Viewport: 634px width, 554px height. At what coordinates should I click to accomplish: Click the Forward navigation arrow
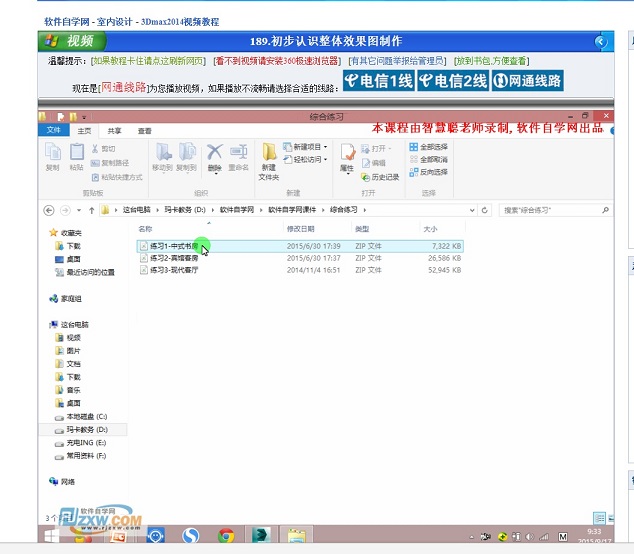(x=65, y=210)
